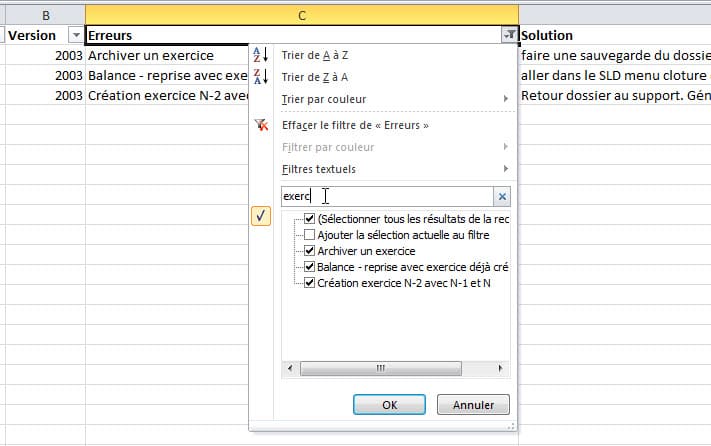Click the Annuler button
The image size is (711, 446).
473,405
